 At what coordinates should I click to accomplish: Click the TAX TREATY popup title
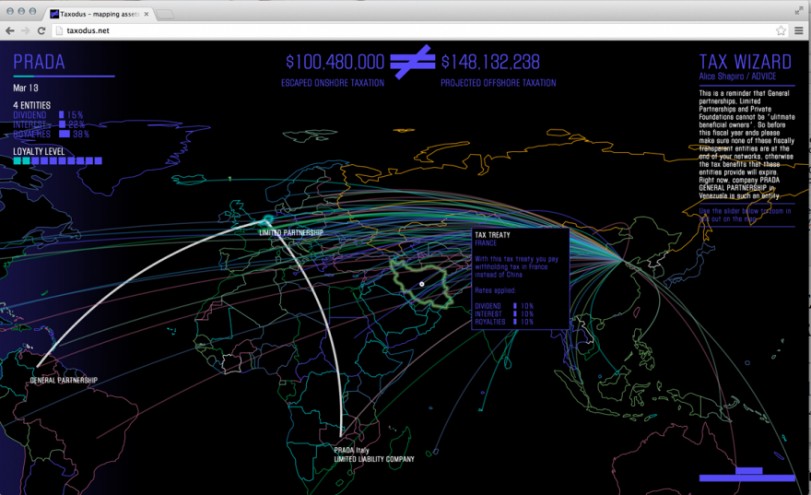(x=492, y=235)
